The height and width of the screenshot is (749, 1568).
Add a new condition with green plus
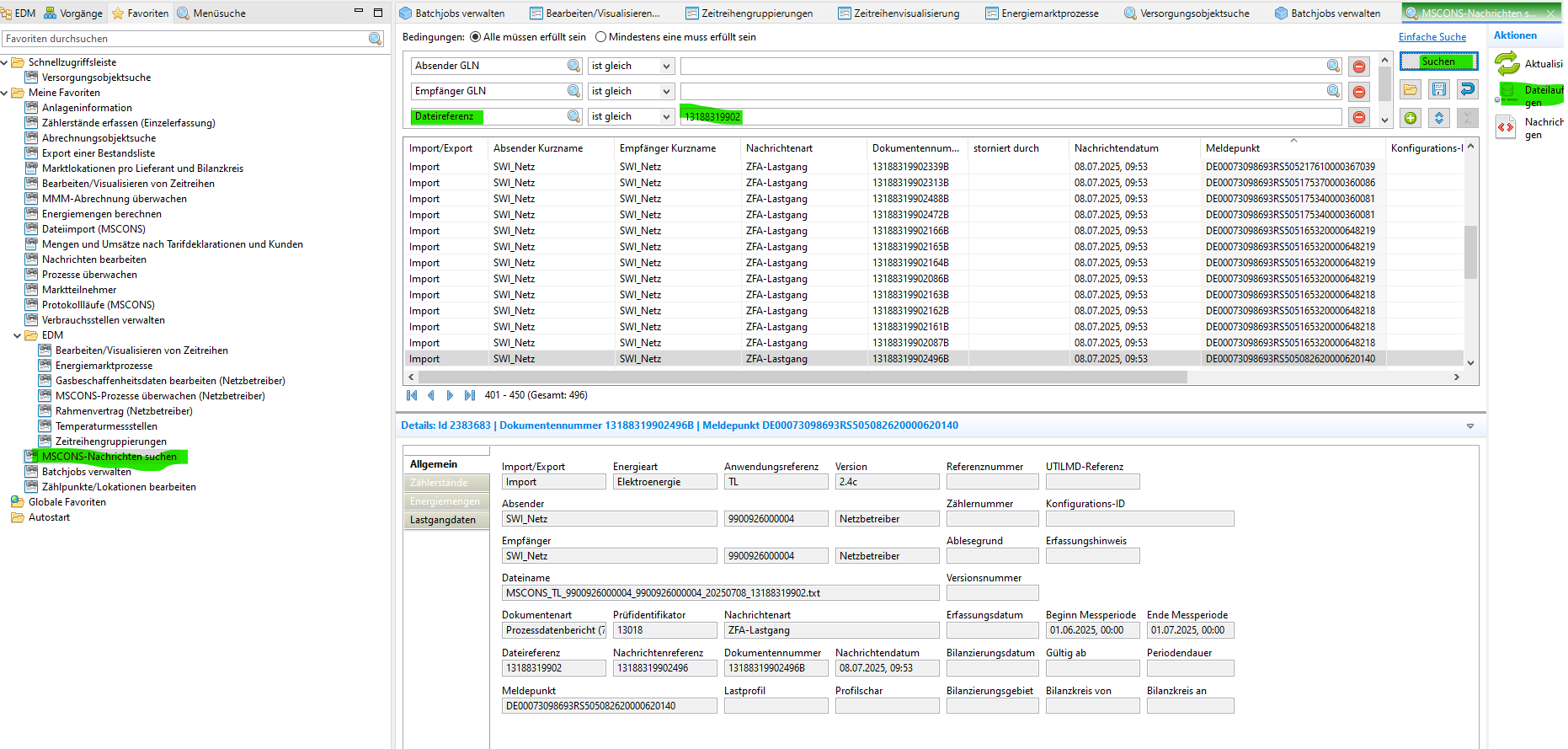pyautogui.click(x=1411, y=118)
